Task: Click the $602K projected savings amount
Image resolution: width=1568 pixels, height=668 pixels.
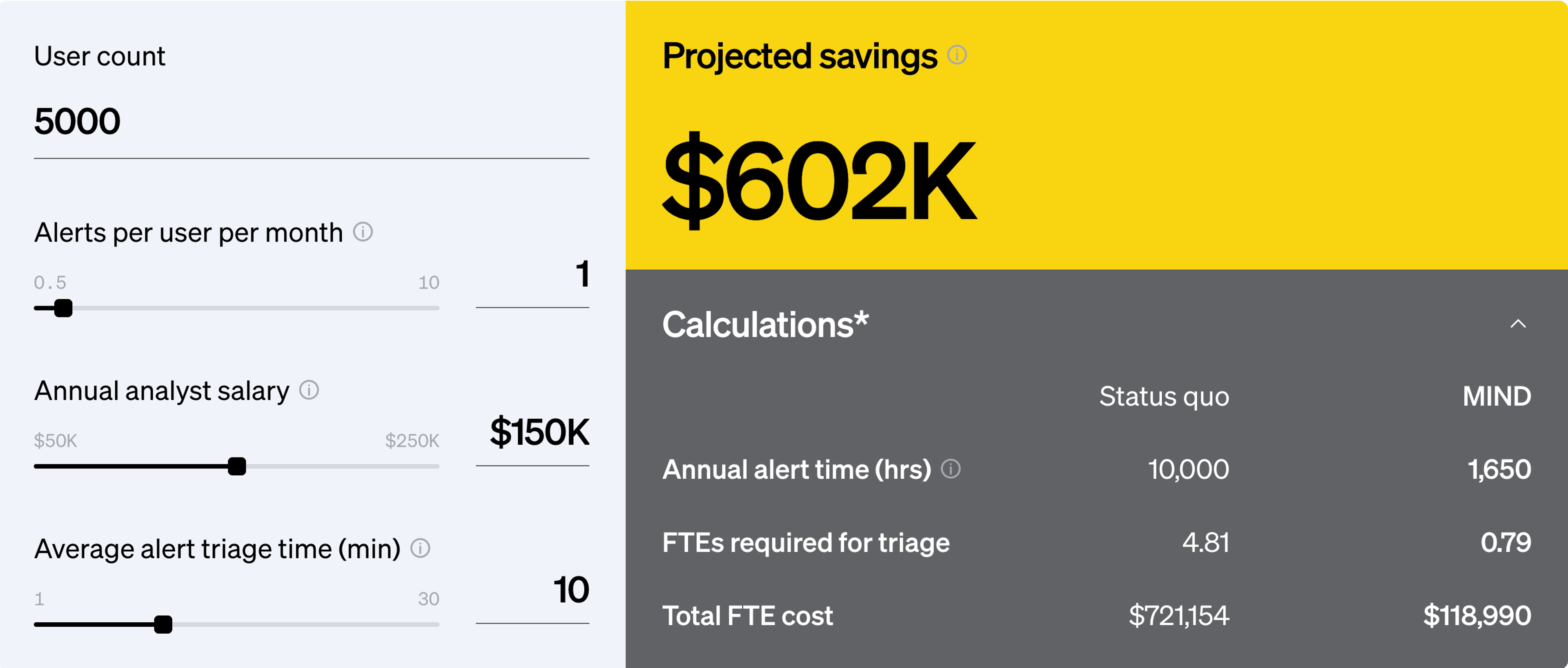Action: click(x=819, y=181)
